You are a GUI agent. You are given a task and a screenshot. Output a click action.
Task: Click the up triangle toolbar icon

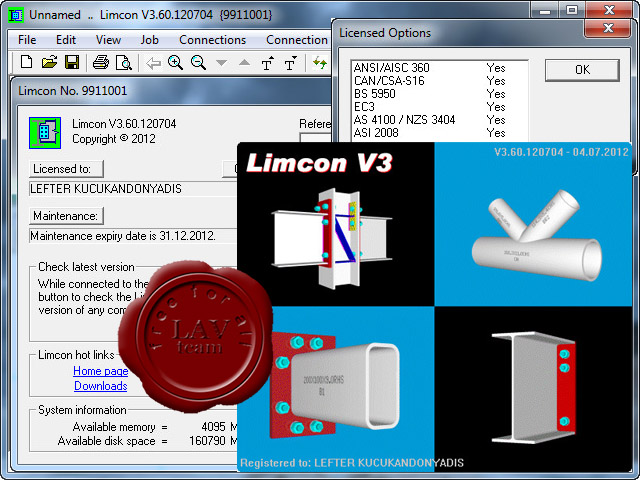coord(244,62)
